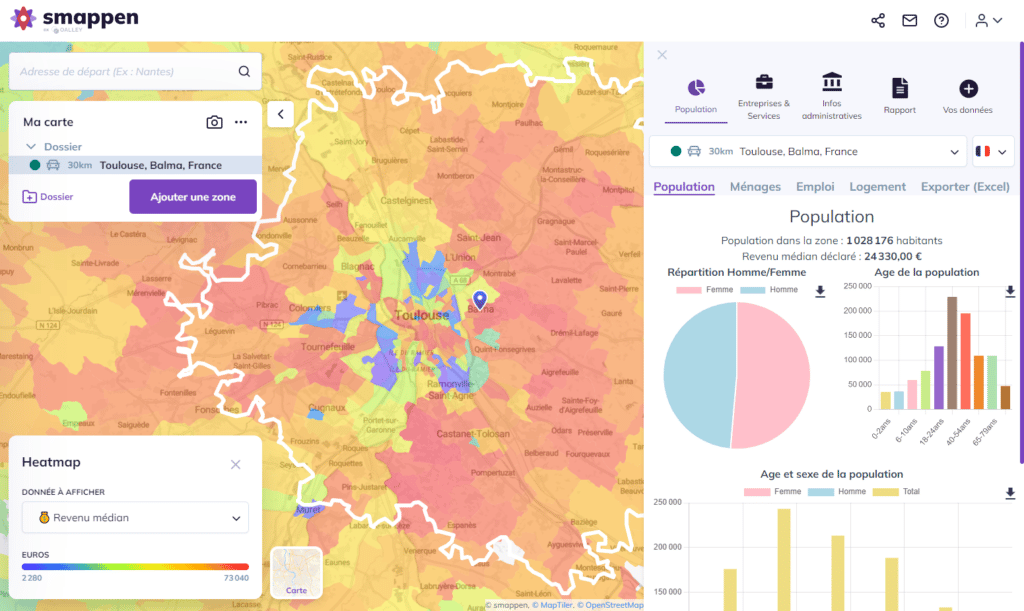Click the blue Homme pie slice
The width and height of the screenshot is (1024, 611).
point(699,375)
